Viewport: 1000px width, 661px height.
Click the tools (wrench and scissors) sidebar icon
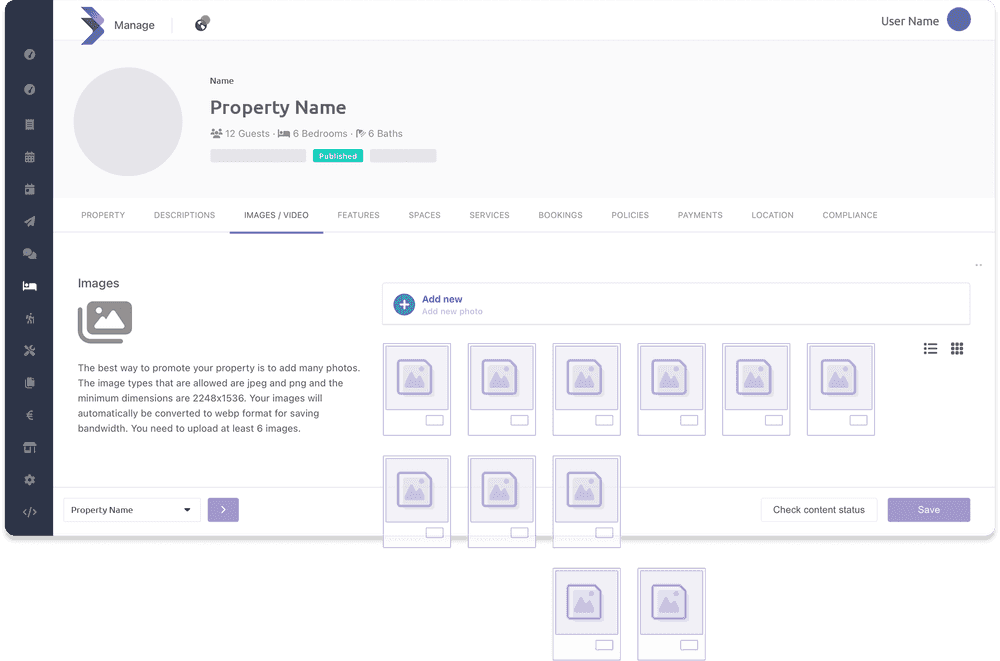click(x=29, y=350)
